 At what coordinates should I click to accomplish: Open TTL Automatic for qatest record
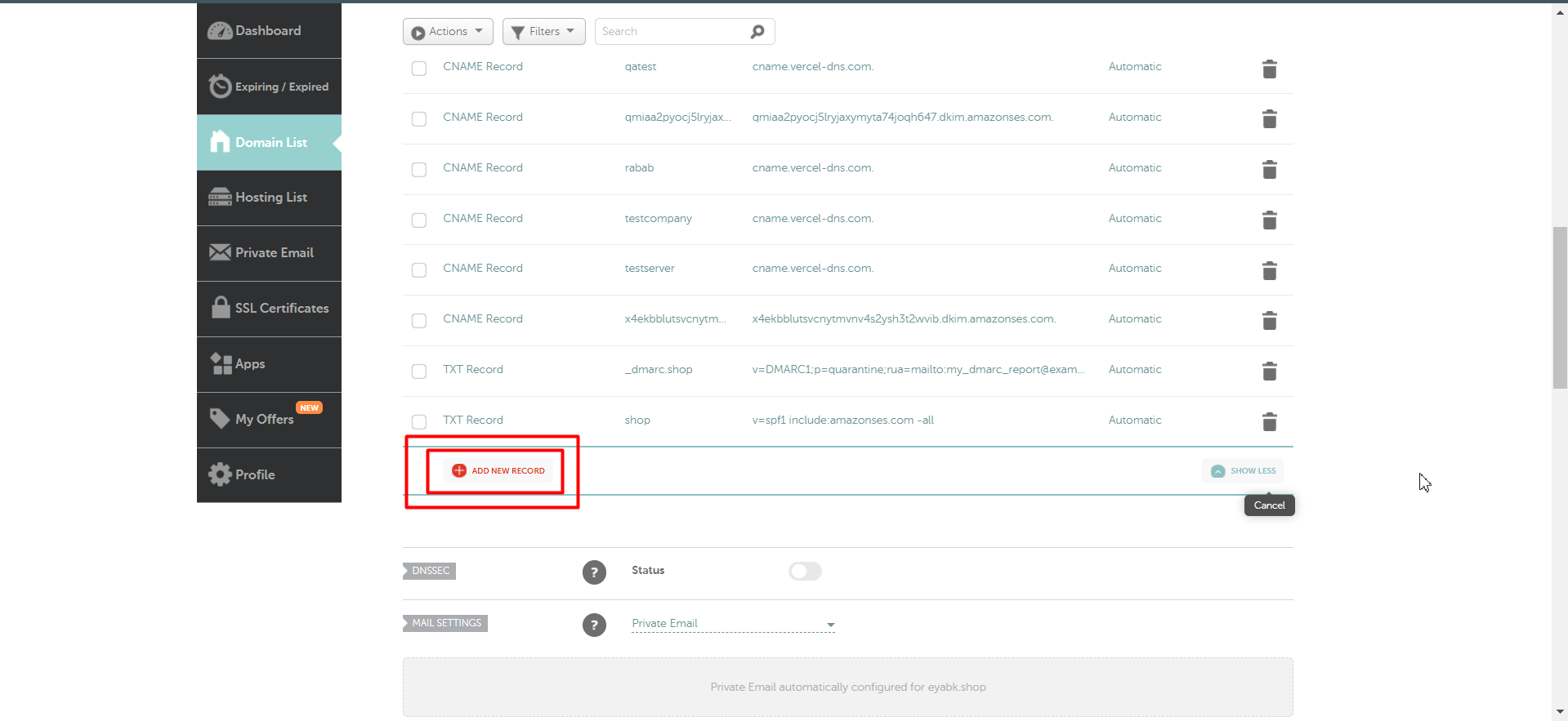(1135, 67)
